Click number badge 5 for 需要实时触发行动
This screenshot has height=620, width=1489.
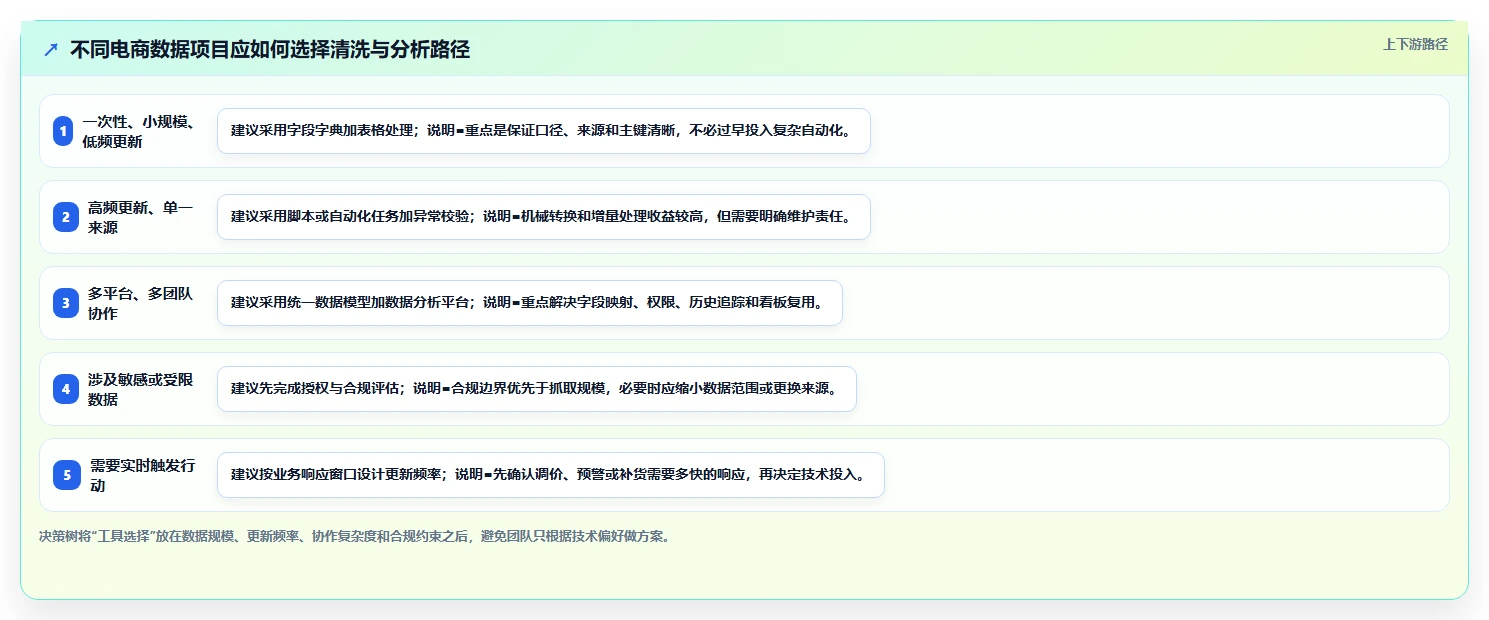(x=66, y=475)
